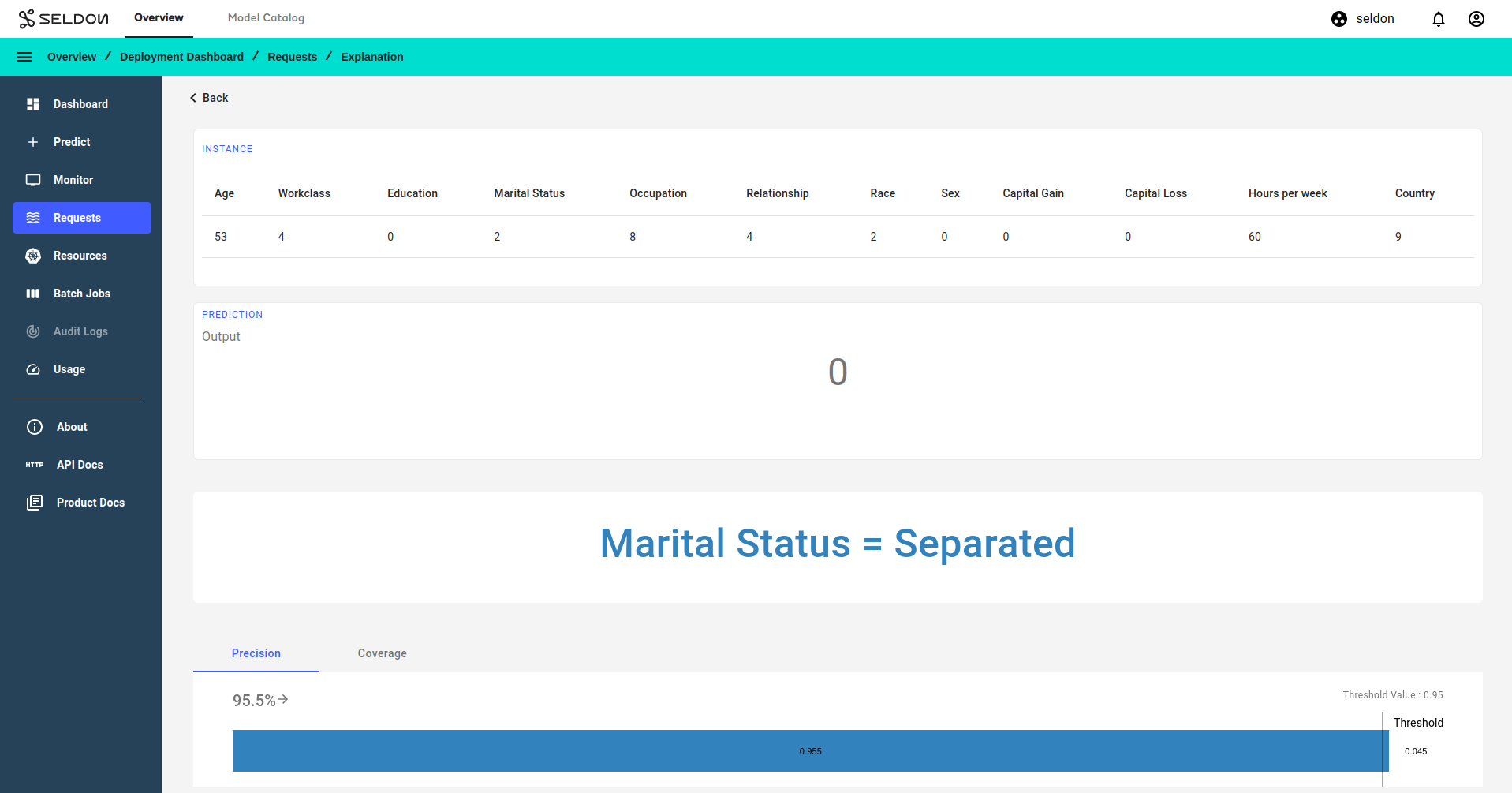Open API Docs in the sidebar

click(82, 465)
